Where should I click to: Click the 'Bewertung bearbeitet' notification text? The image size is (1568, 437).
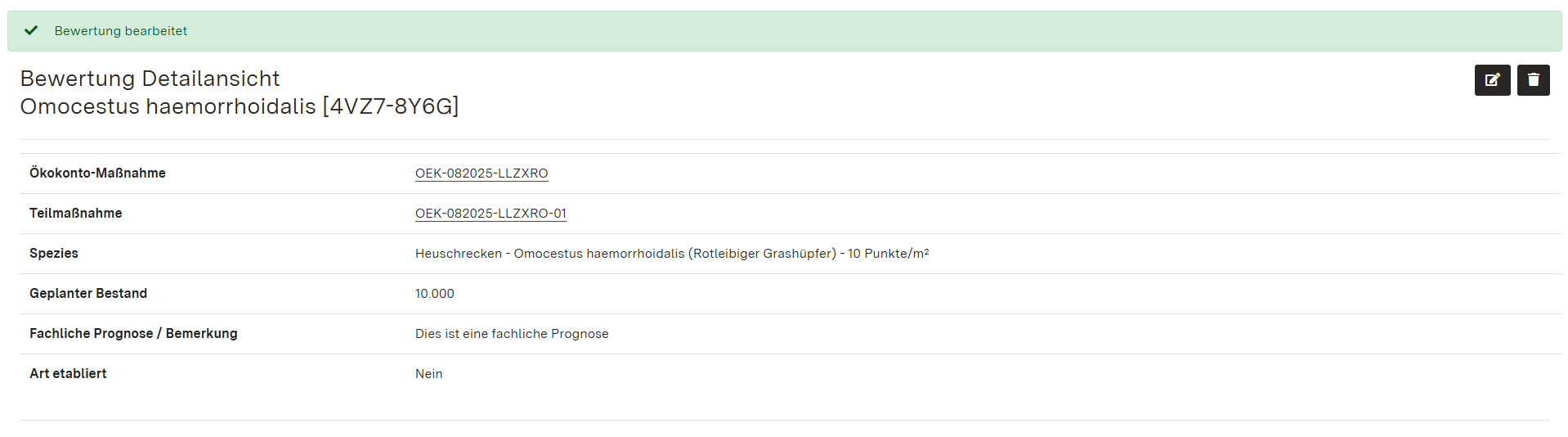tap(121, 31)
